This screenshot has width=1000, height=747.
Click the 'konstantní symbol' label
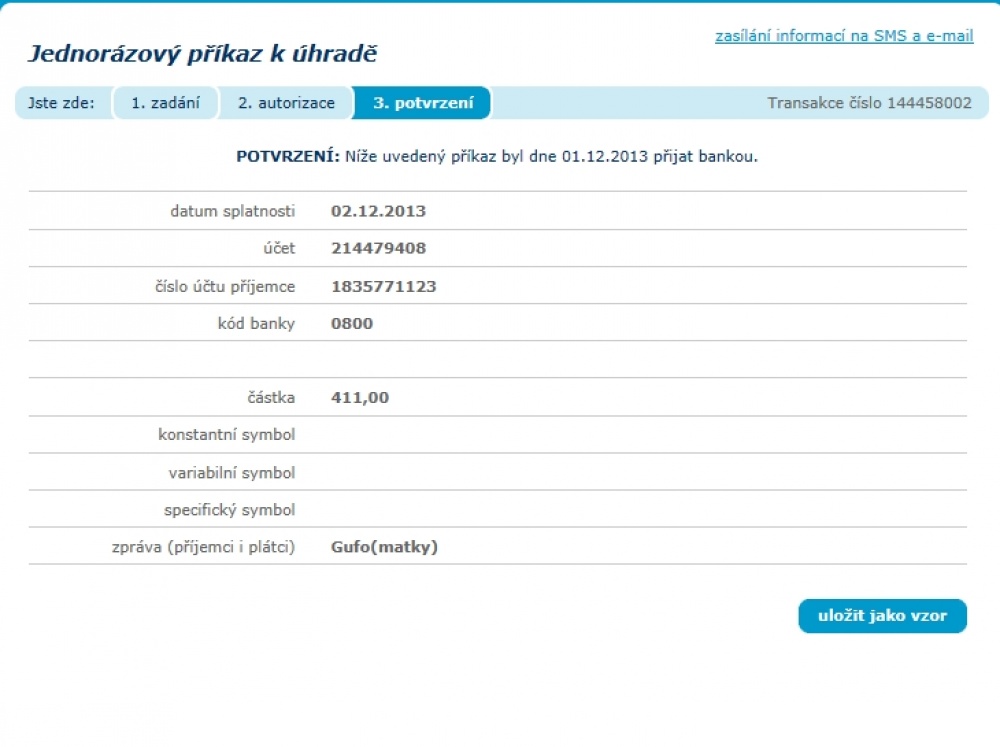click(226, 434)
